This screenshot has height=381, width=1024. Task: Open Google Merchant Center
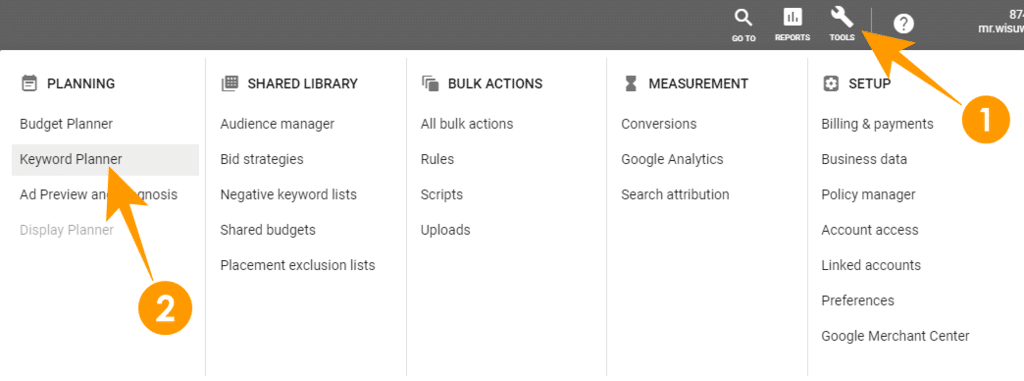pos(895,336)
